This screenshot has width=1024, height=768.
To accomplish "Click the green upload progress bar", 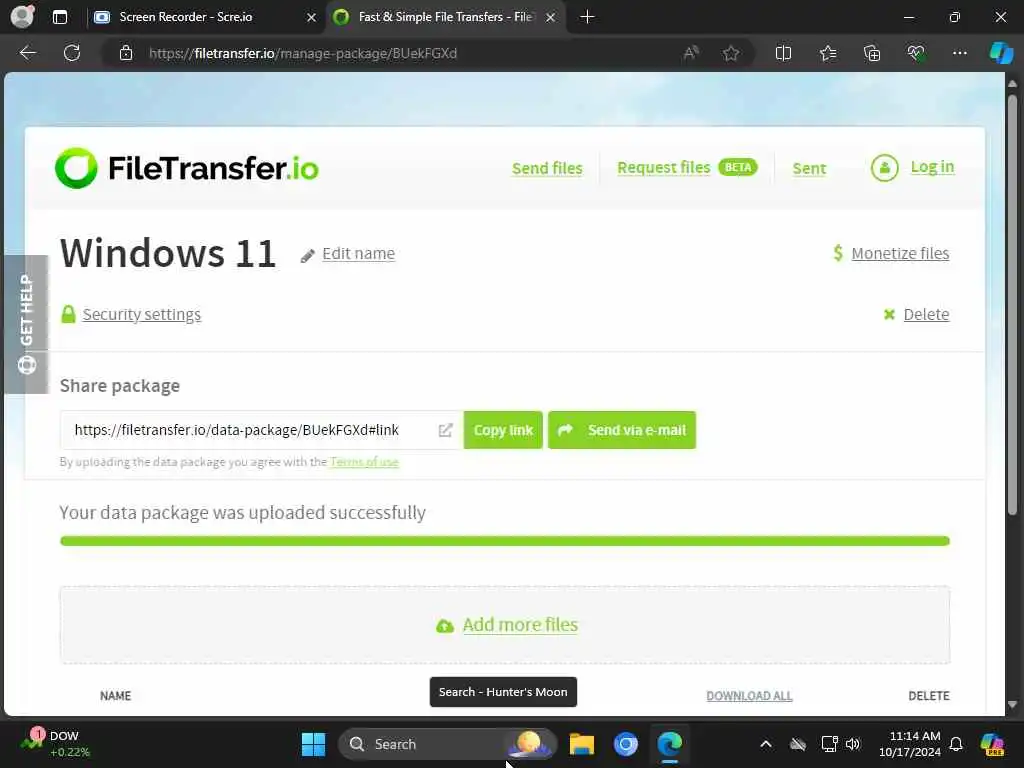I will [x=504, y=541].
